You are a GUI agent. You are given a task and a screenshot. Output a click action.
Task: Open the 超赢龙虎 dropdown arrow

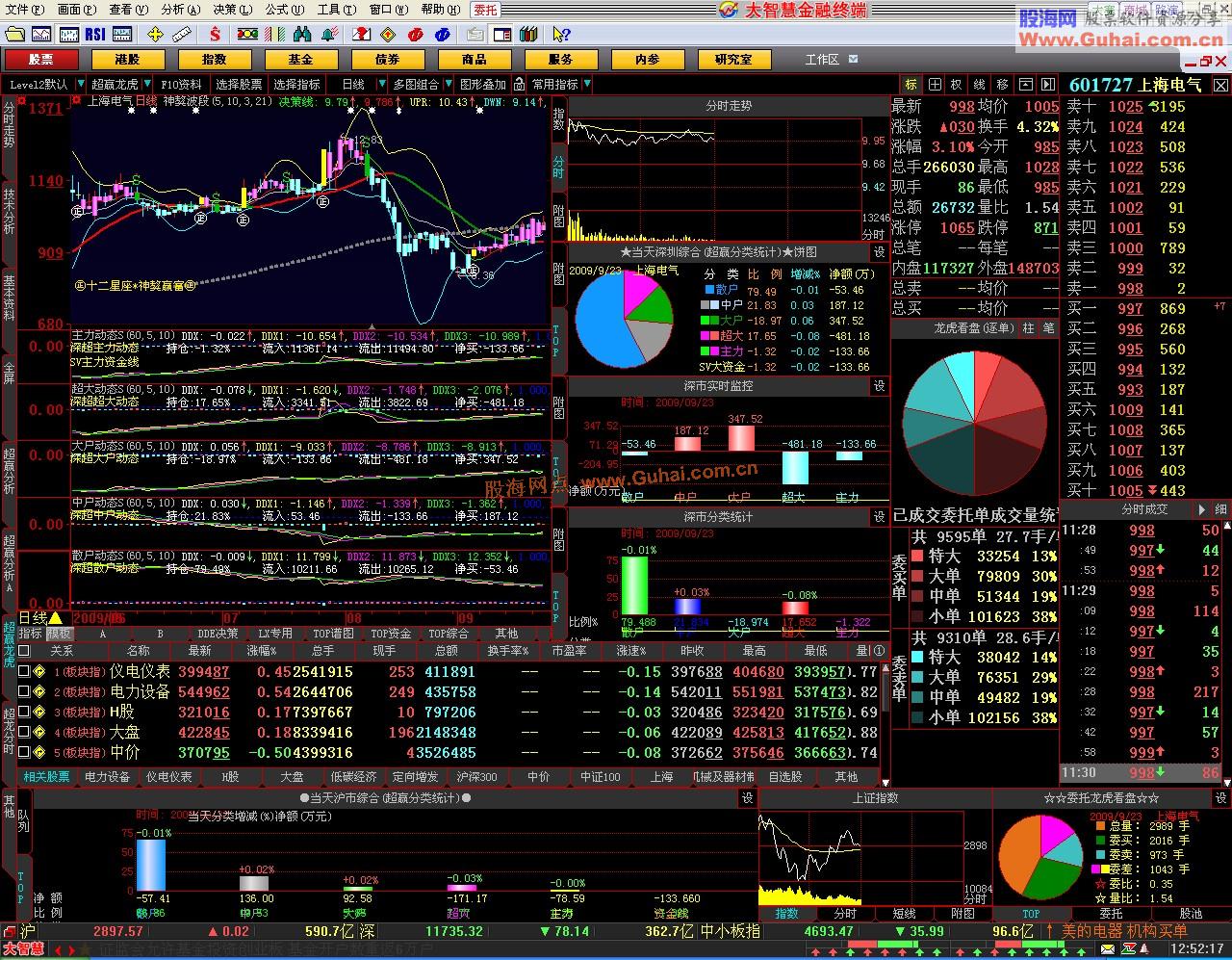point(146,85)
